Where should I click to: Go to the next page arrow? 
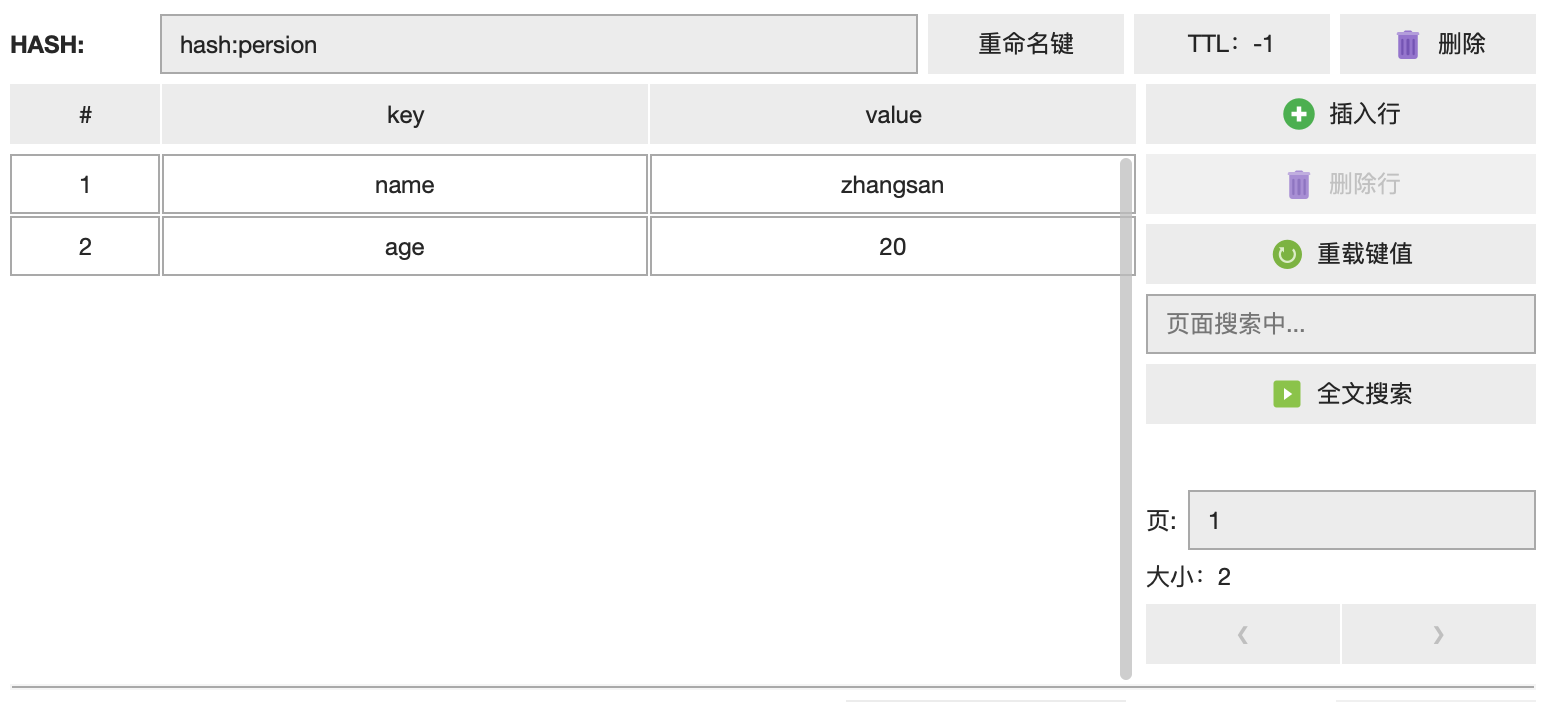click(1438, 634)
